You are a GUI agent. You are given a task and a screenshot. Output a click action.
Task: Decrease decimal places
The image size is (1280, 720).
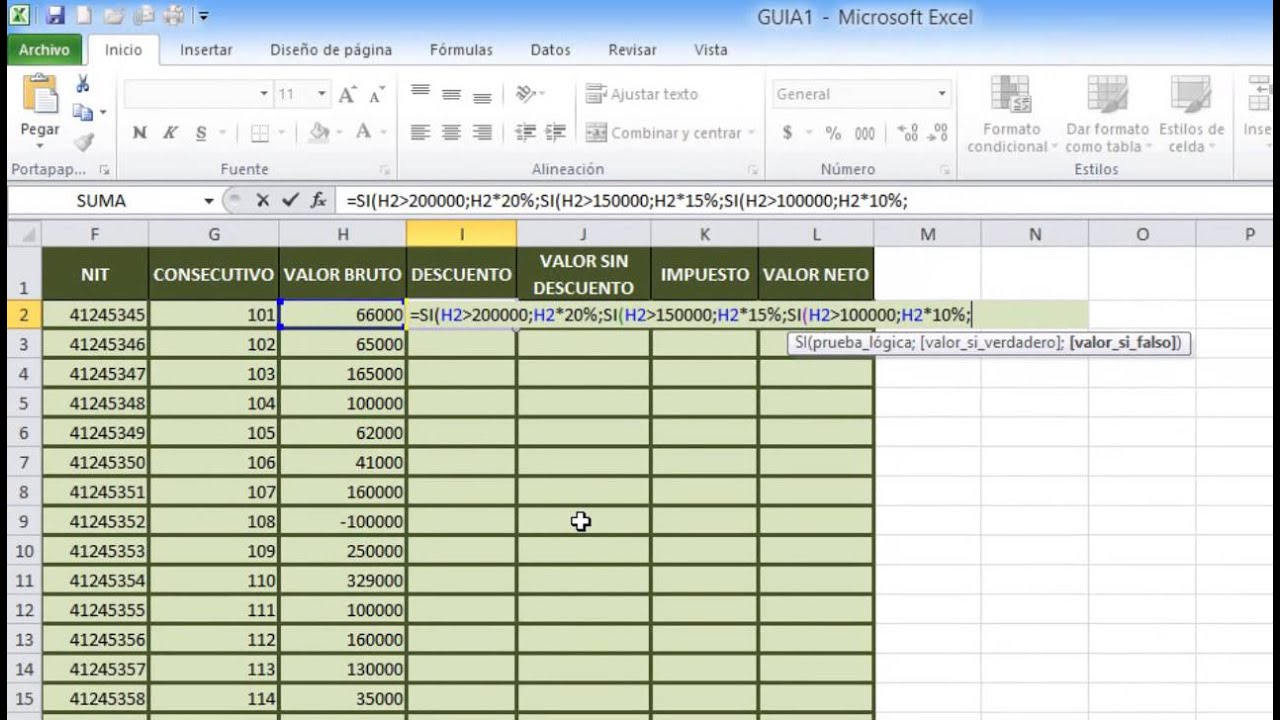(x=938, y=133)
